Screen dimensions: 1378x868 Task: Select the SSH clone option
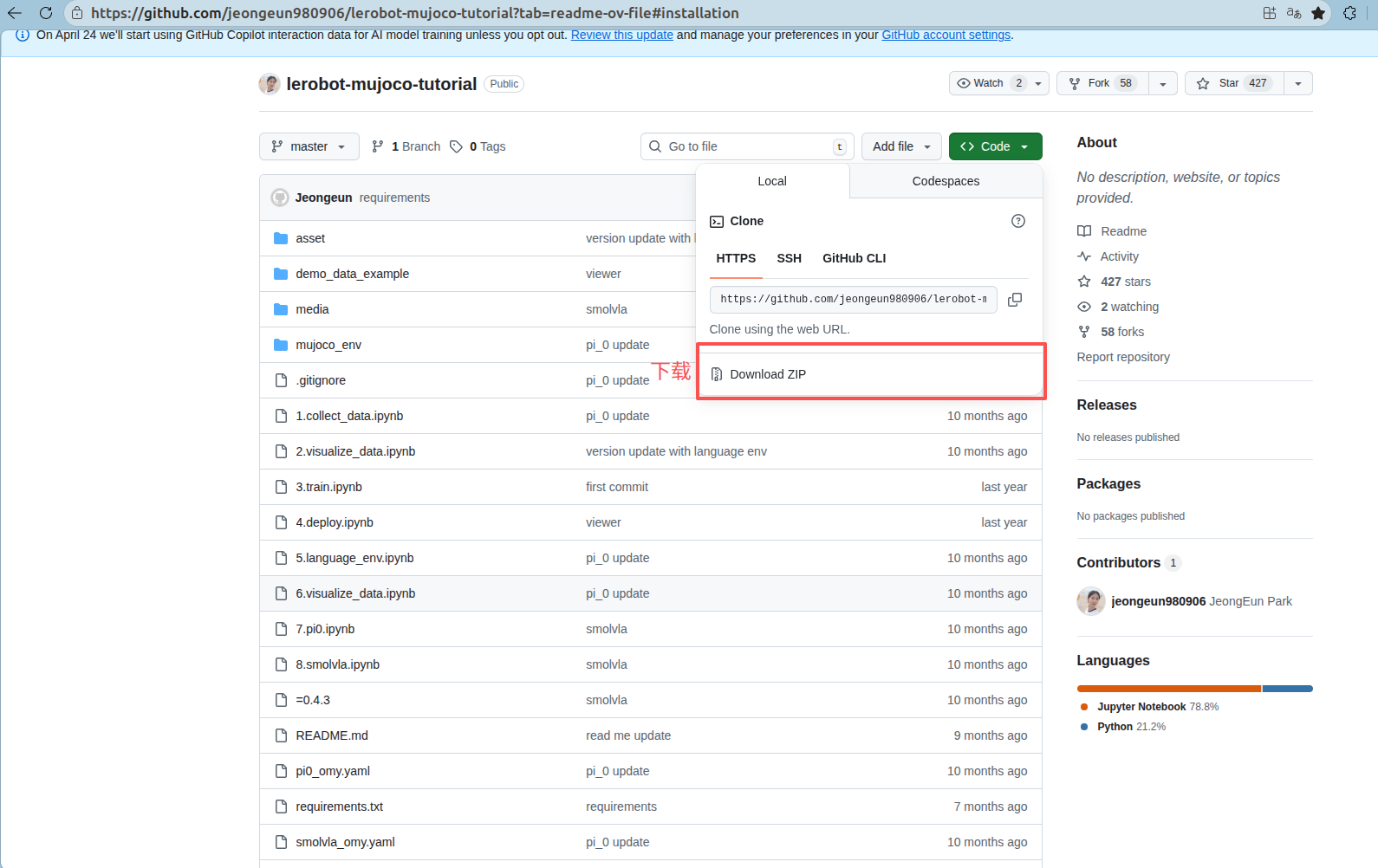[789, 258]
